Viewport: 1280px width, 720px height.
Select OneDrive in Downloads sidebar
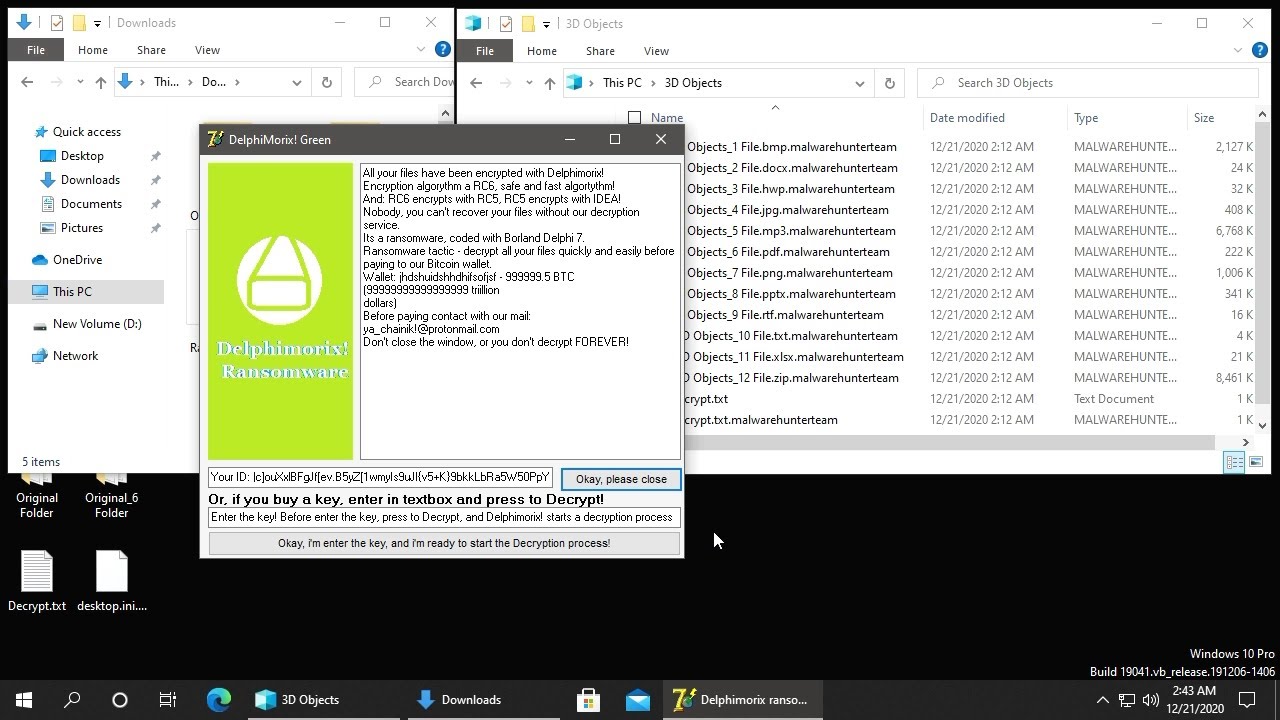click(77, 260)
